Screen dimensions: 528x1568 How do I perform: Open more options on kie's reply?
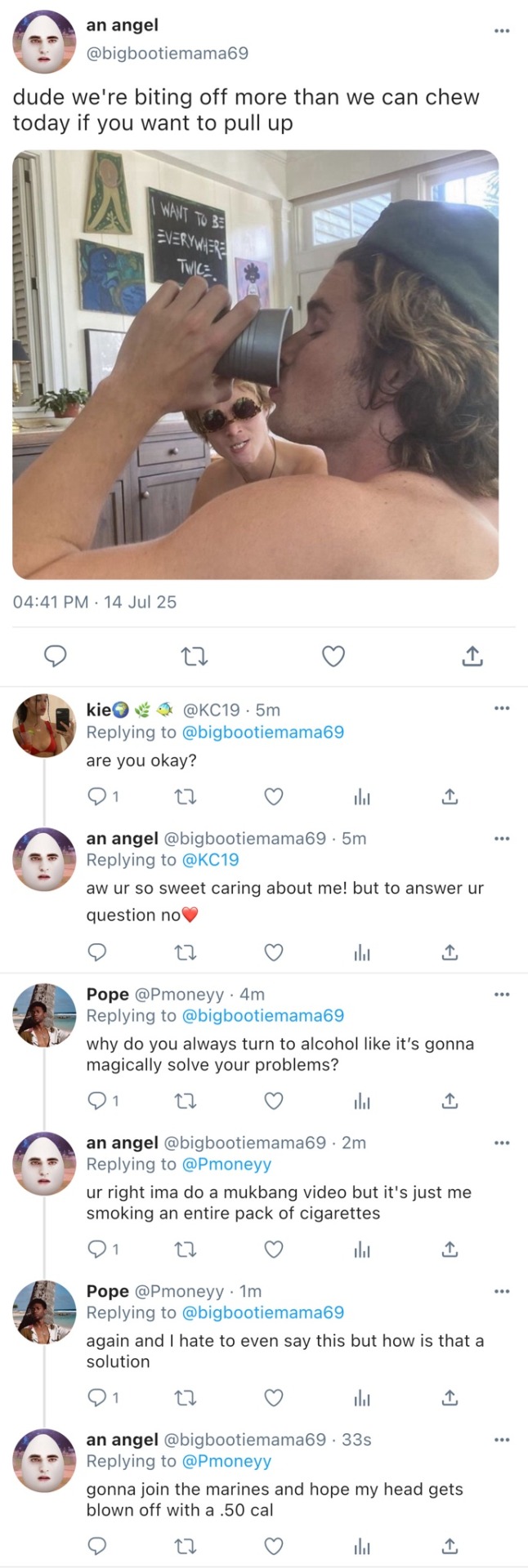(x=502, y=708)
